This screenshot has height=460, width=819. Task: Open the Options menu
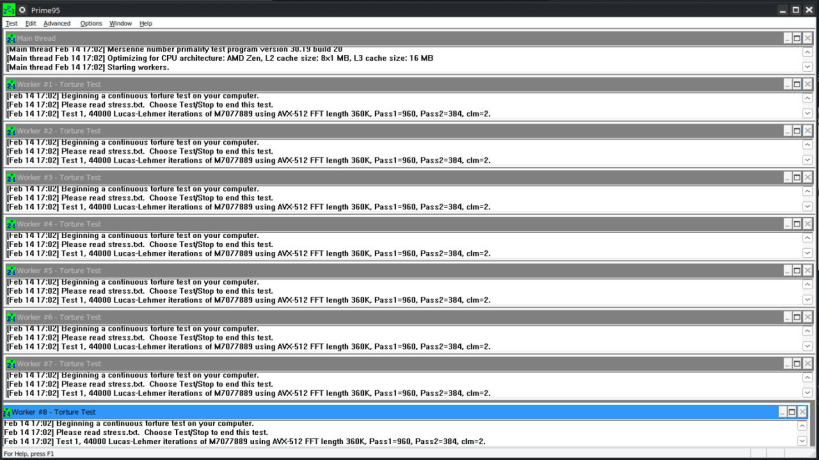(x=91, y=23)
